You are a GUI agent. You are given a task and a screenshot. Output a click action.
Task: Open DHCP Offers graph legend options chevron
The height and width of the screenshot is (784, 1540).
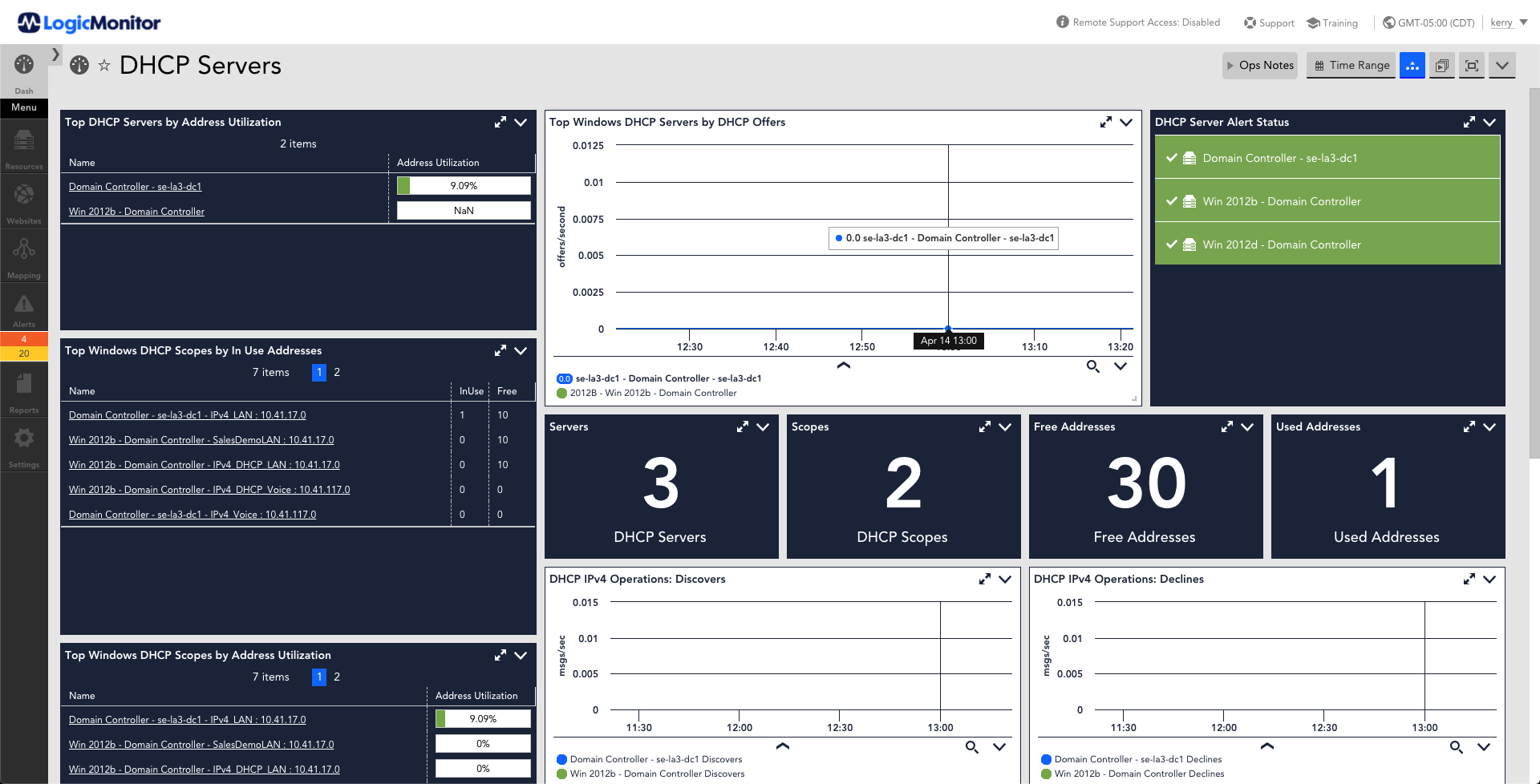pyautogui.click(x=1121, y=366)
